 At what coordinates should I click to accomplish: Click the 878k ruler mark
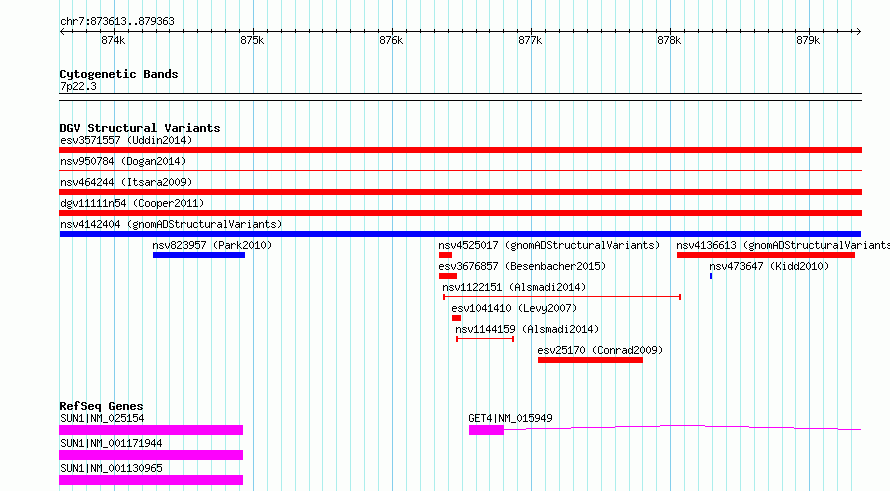pos(669,40)
